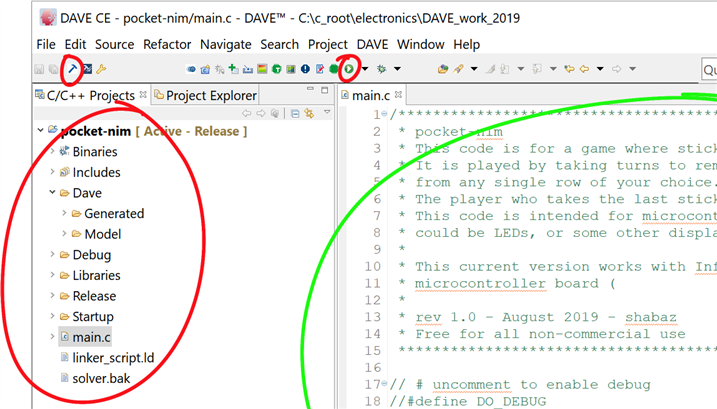Expand the Binaries tree node
This screenshot has height=409, width=717.
52,151
